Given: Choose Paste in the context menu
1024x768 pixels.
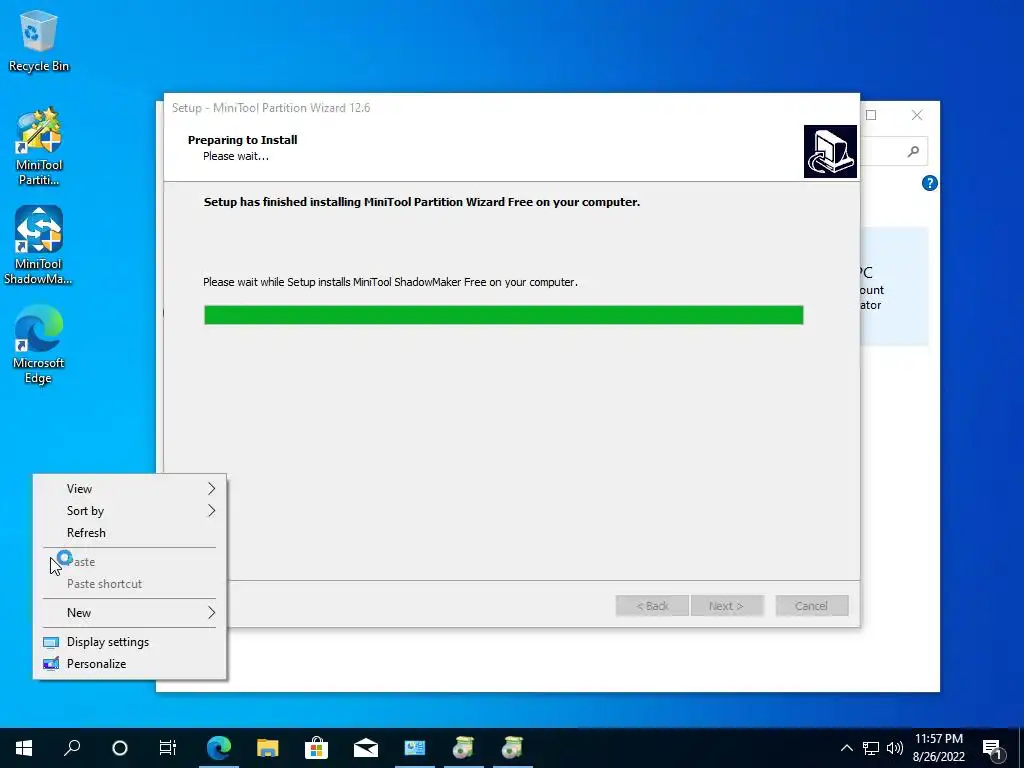Looking at the screenshot, I should pyautogui.click(x=129, y=562).
